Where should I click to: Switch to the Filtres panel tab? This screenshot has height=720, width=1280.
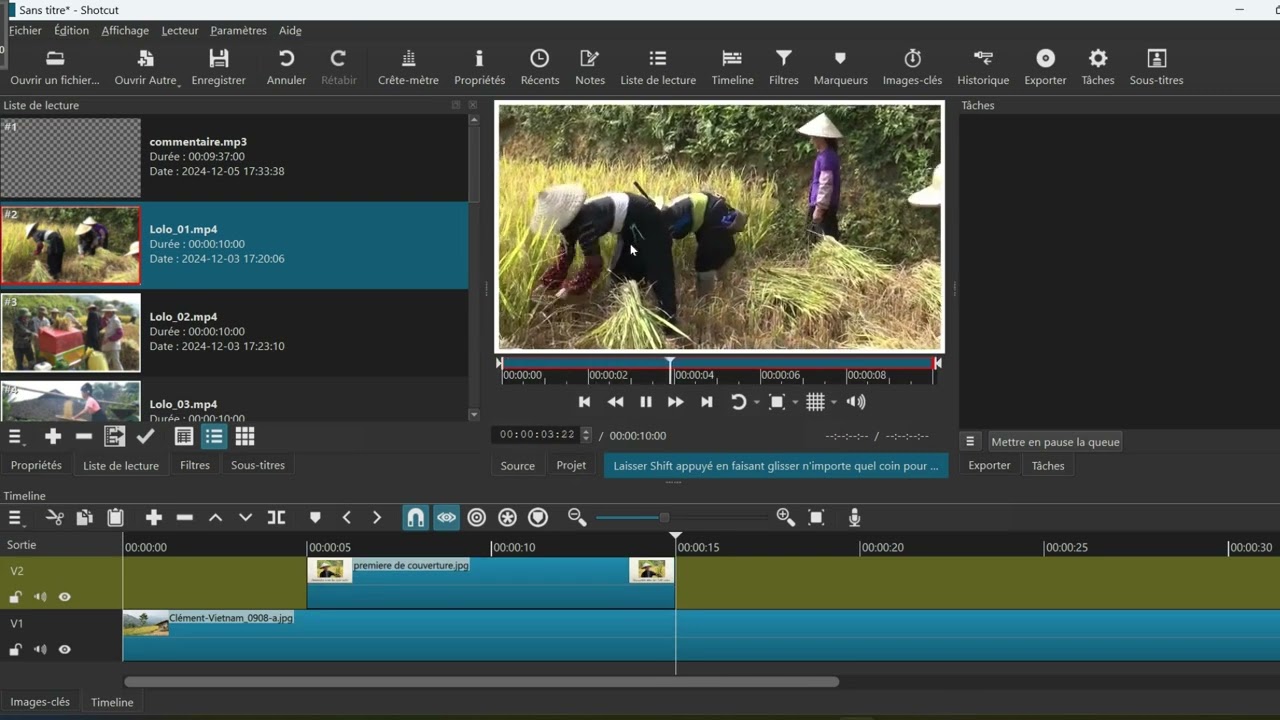195,465
